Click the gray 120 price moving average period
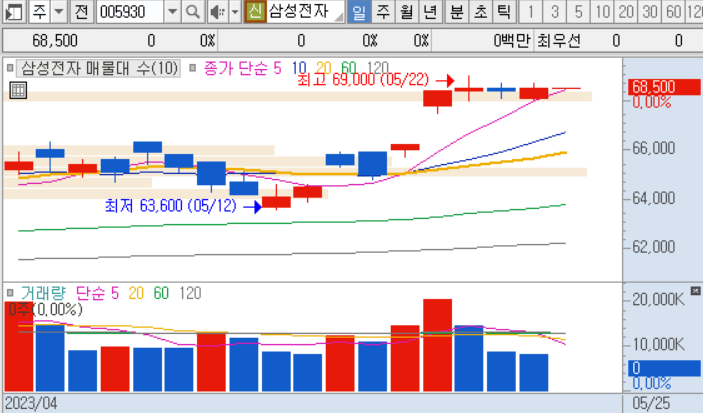 tap(377, 68)
